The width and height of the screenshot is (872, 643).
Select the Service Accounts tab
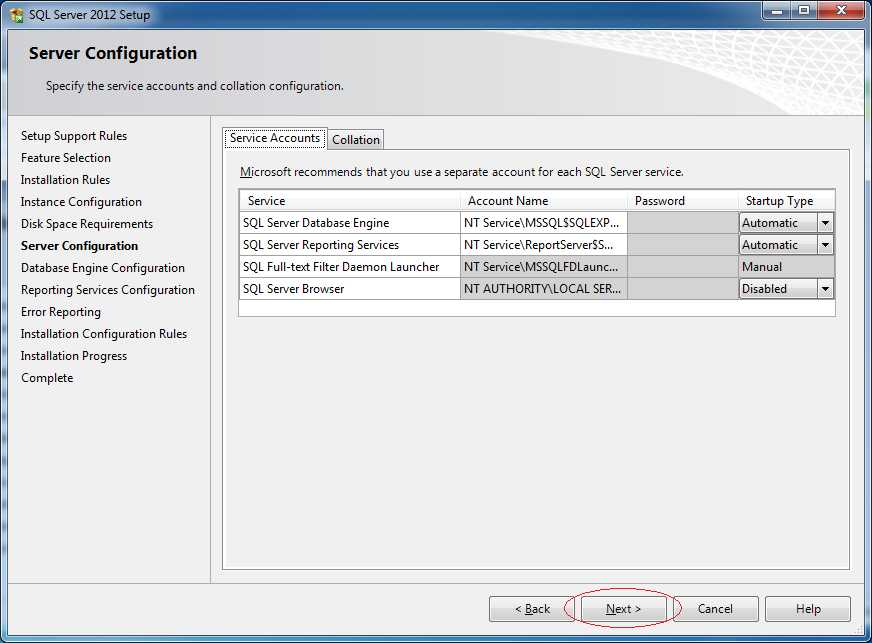(275, 138)
